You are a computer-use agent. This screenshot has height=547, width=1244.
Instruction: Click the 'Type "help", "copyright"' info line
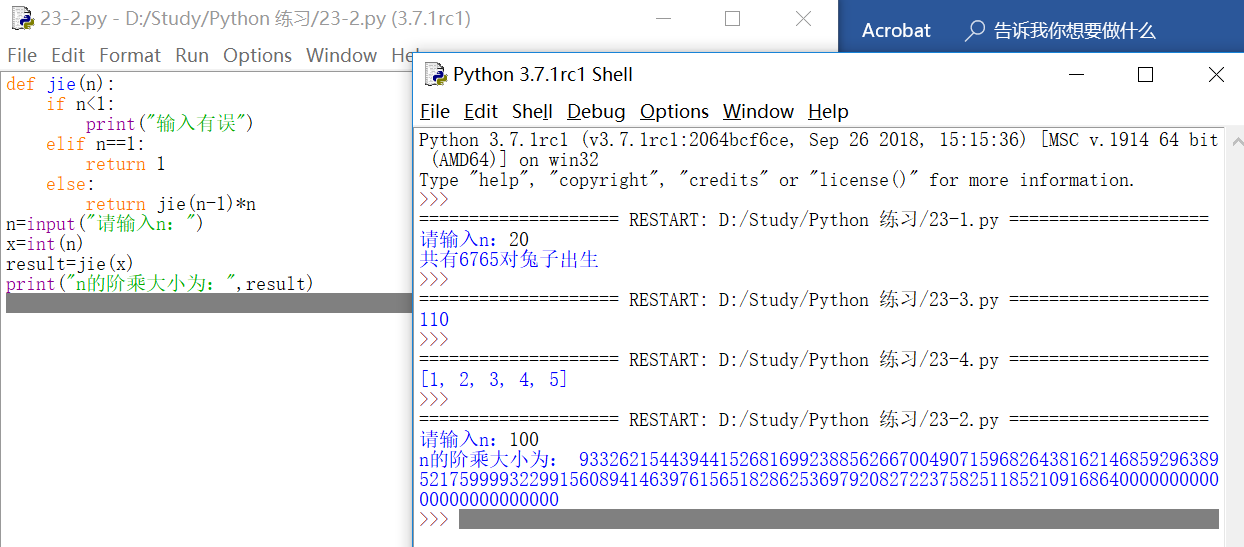coord(777,180)
